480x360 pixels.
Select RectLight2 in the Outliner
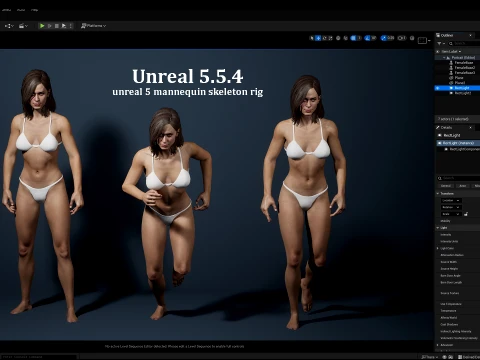pyautogui.click(x=463, y=93)
